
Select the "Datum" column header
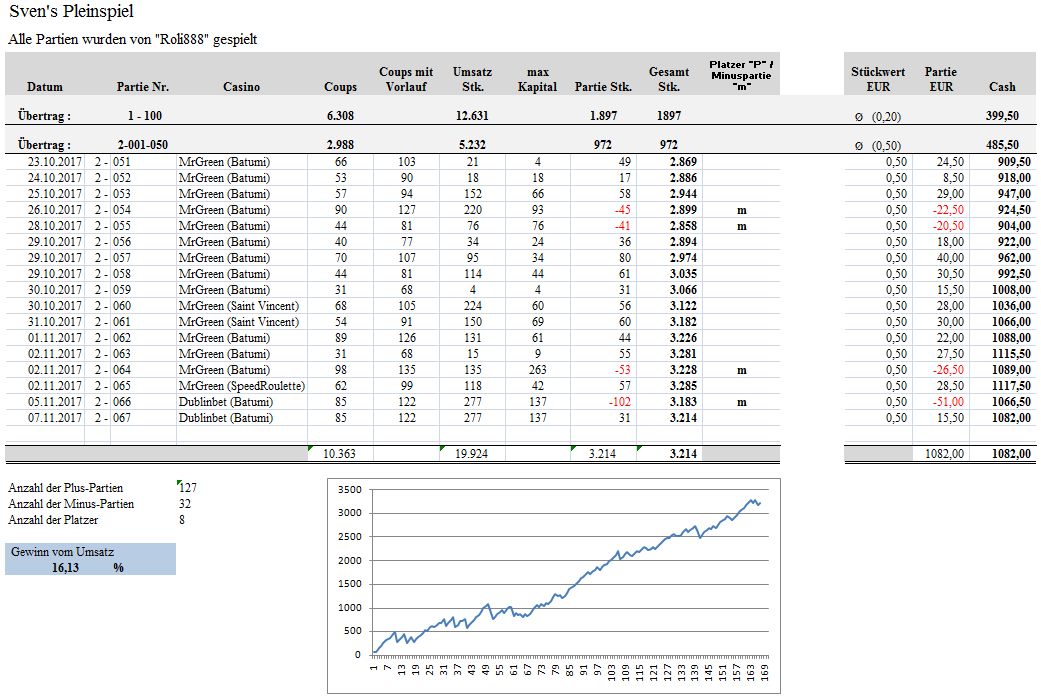(45, 87)
